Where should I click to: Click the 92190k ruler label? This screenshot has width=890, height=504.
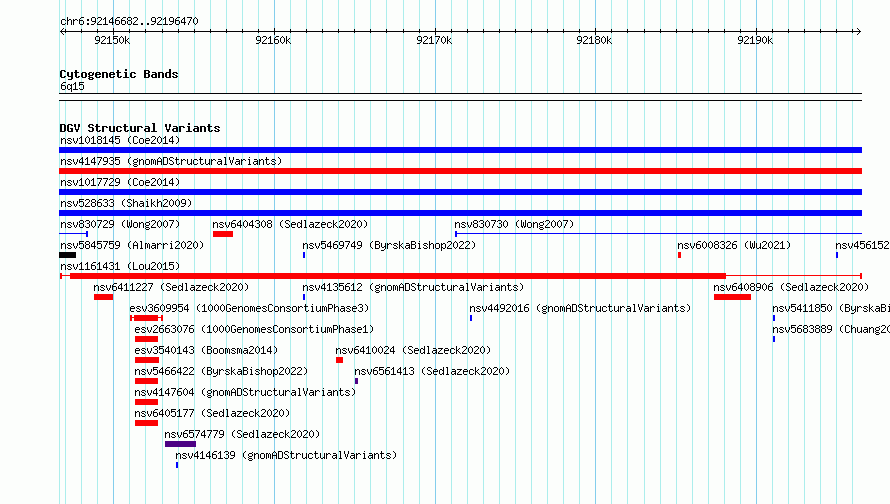(x=755, y=40)
